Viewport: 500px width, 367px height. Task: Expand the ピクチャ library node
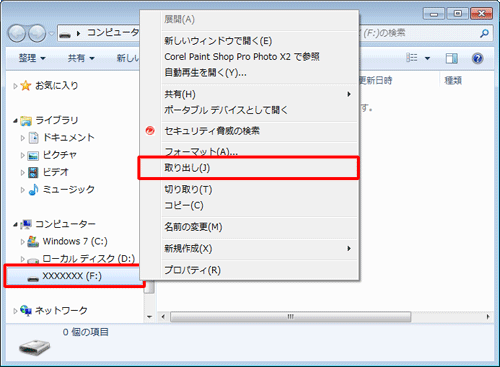click(22, 155)
